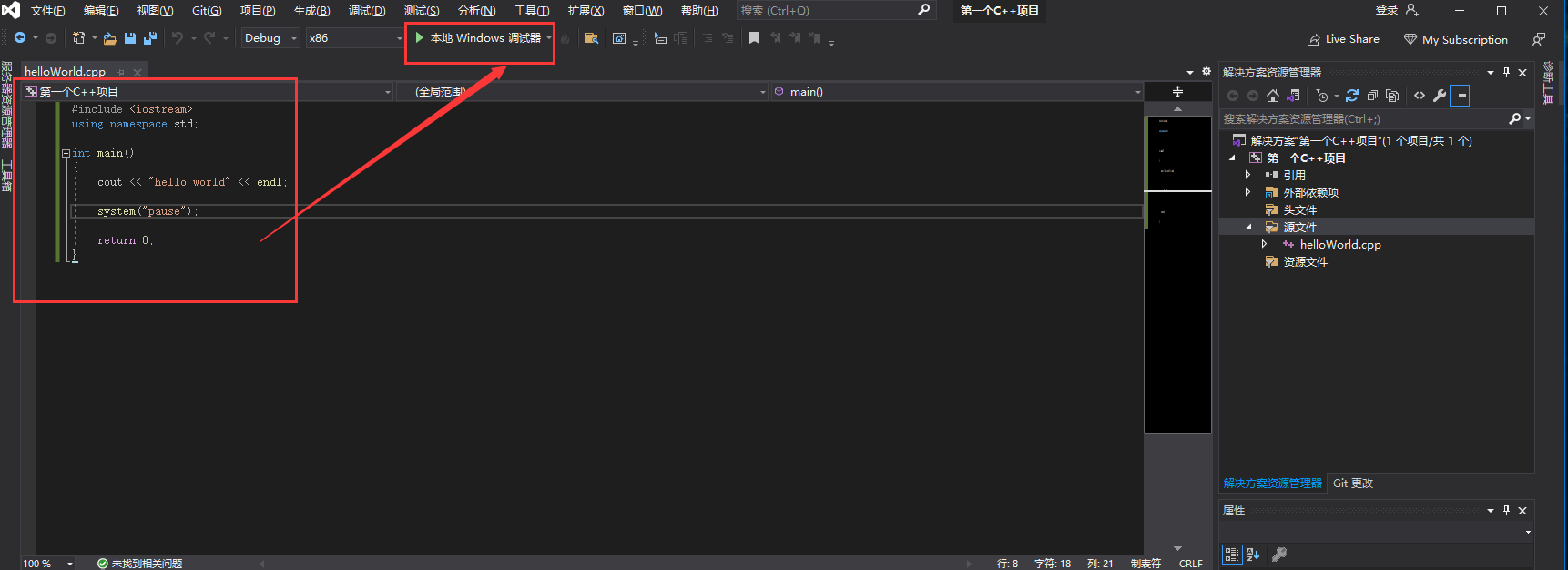Start 本地 Windows 调试器 debugger

pos(478,38)
